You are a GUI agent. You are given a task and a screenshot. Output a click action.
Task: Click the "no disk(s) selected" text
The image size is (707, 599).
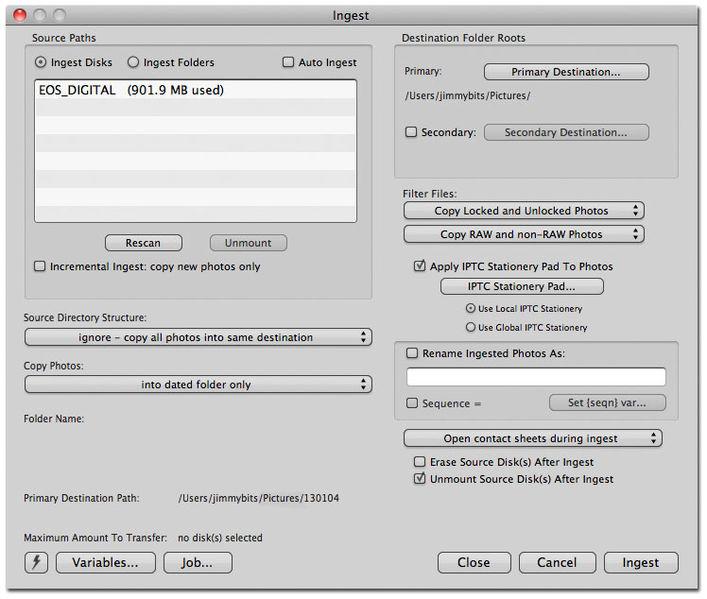point(220,538)
